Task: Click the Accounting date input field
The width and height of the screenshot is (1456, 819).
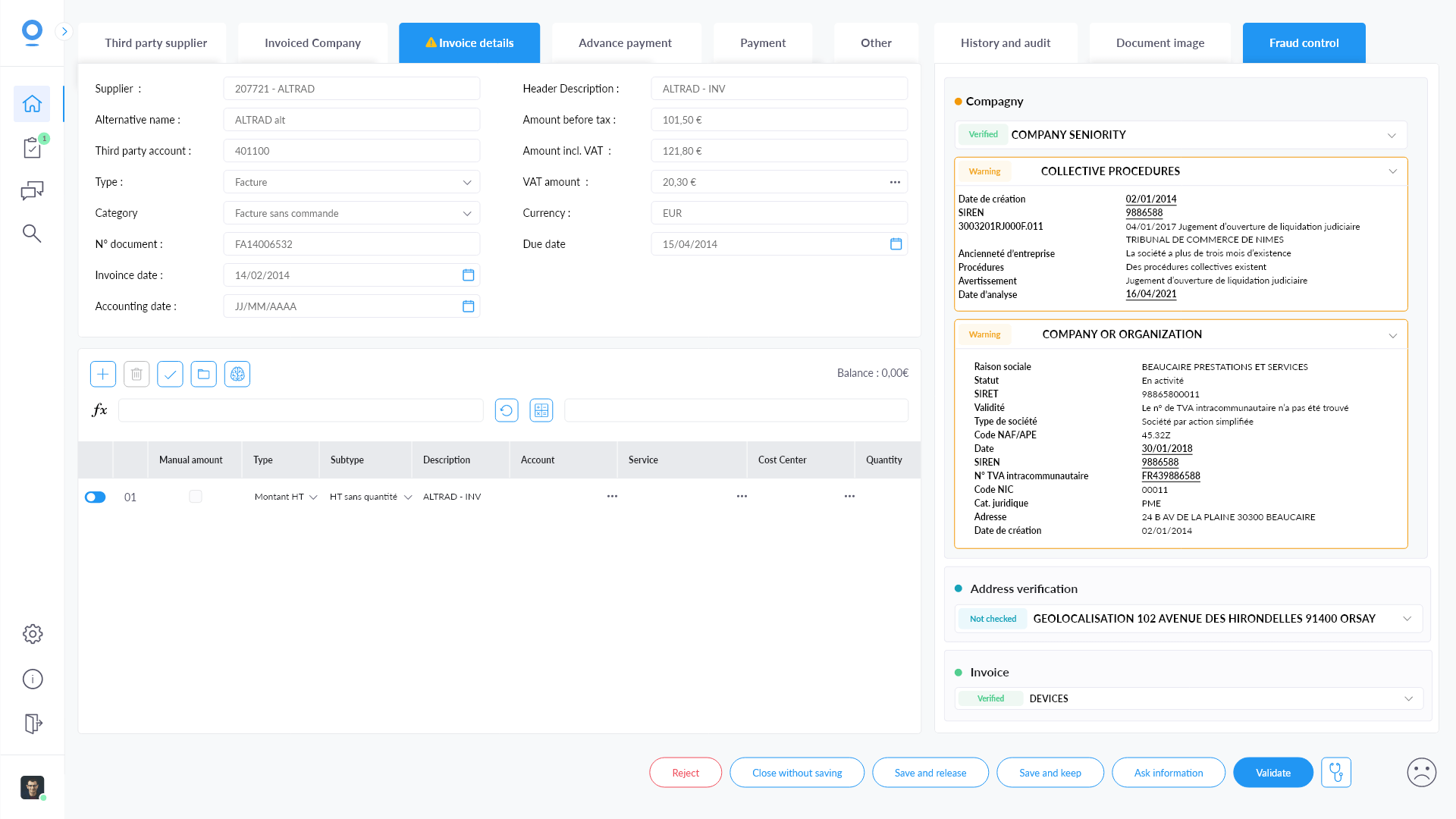Action: click(x=341, y=306)
